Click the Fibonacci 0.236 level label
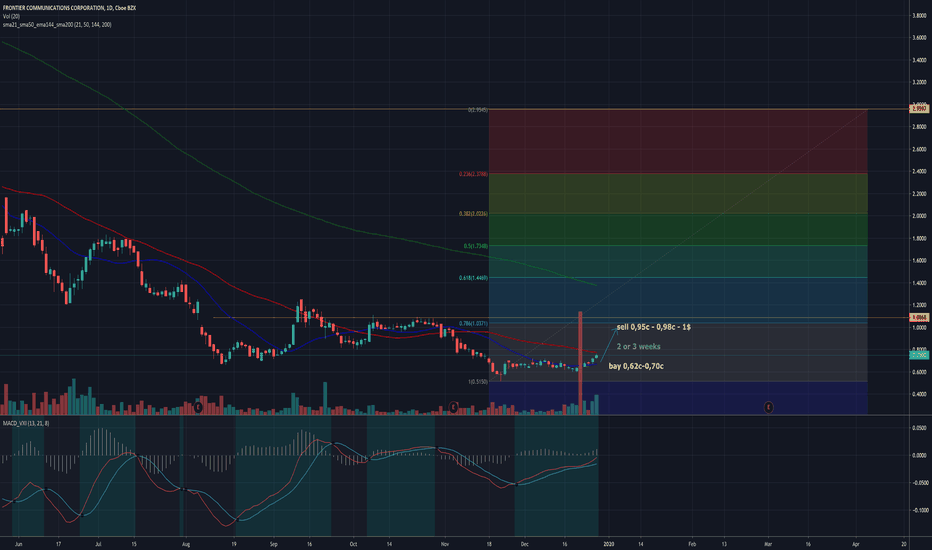 point(473,174)
